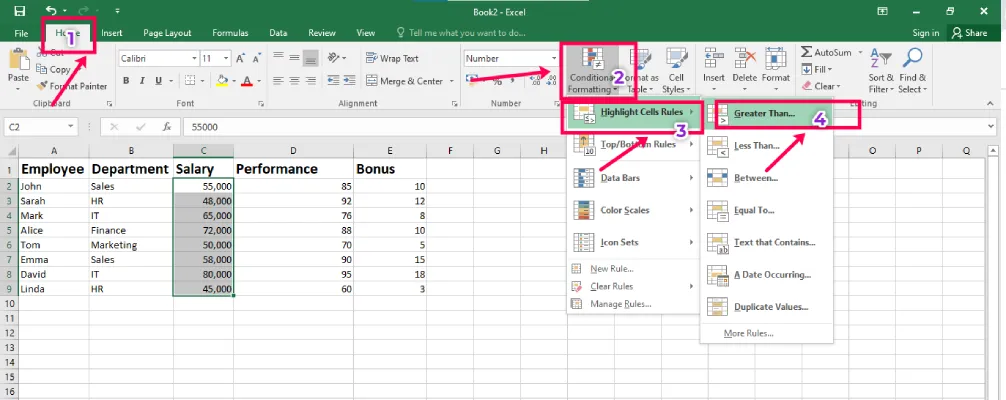Viewport: 1006px width, 400px height.
Task: Click the Save icon in quick access toolbar
Action: tap(19, 11)
